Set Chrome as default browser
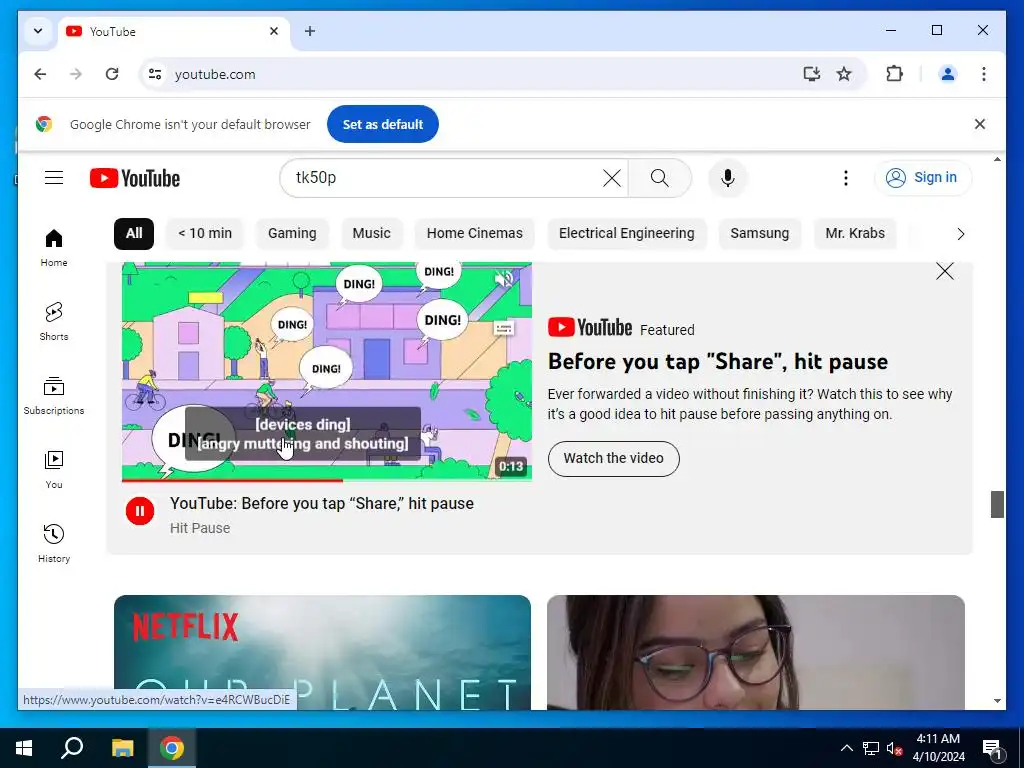The image size is (1024, 768). [383, 124]
